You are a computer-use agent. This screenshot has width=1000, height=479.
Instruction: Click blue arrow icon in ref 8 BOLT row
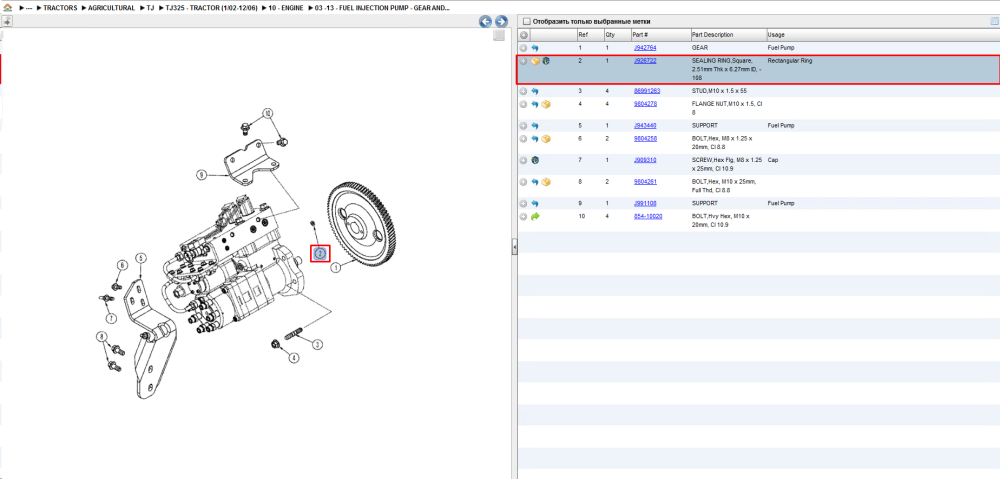tap(535, 182)
